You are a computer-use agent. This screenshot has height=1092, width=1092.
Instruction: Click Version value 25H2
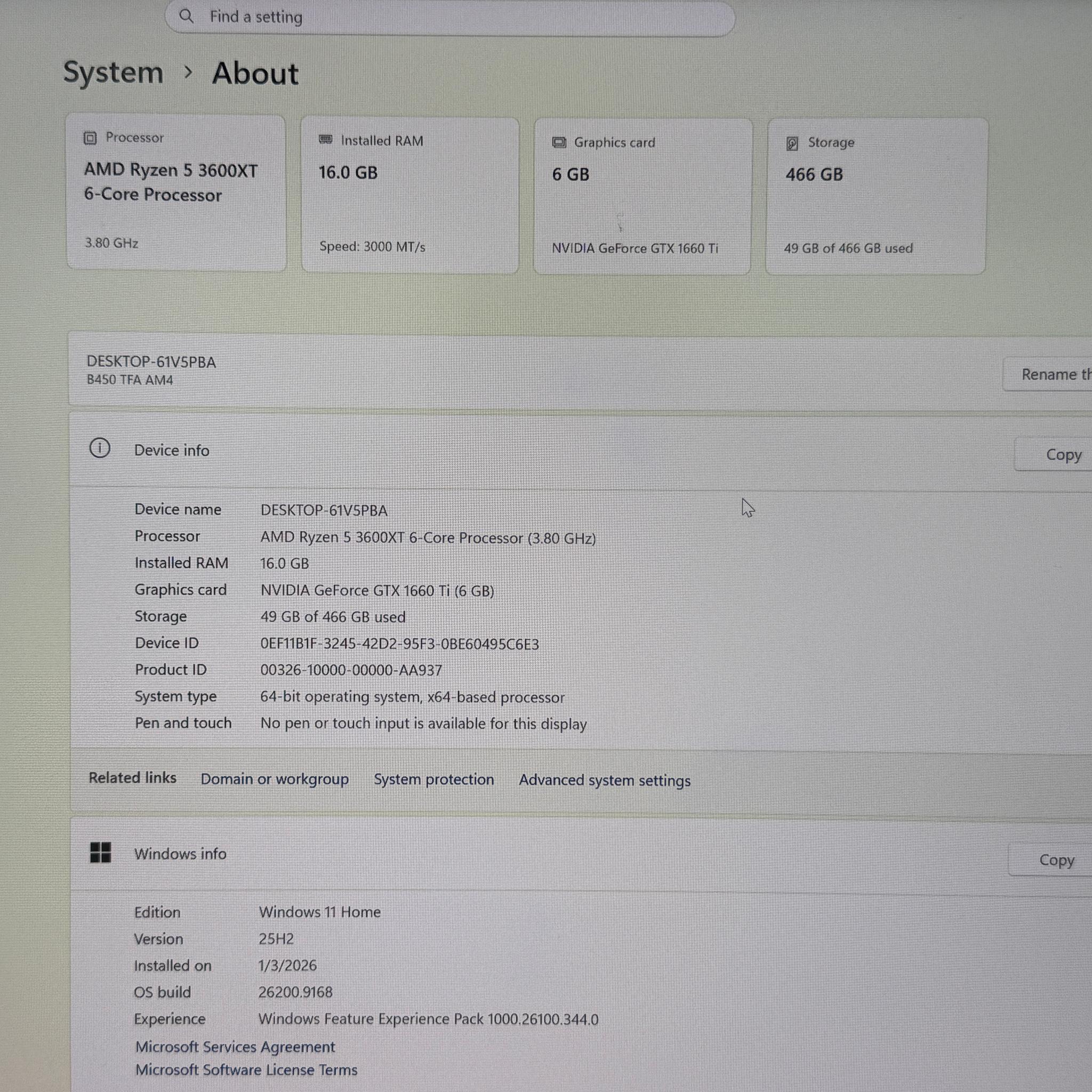(x=276, y=939)
